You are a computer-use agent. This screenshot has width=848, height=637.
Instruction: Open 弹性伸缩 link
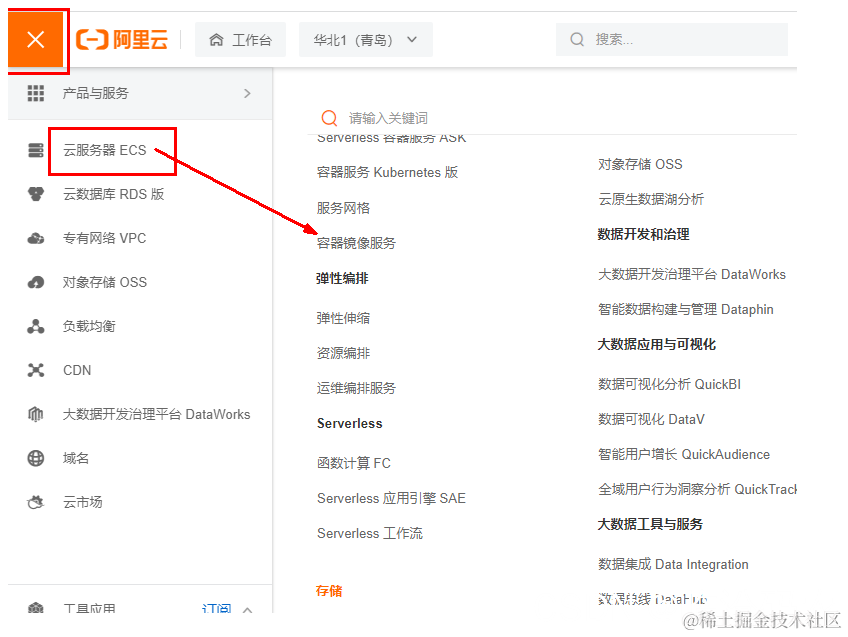(x=343, y=318)
